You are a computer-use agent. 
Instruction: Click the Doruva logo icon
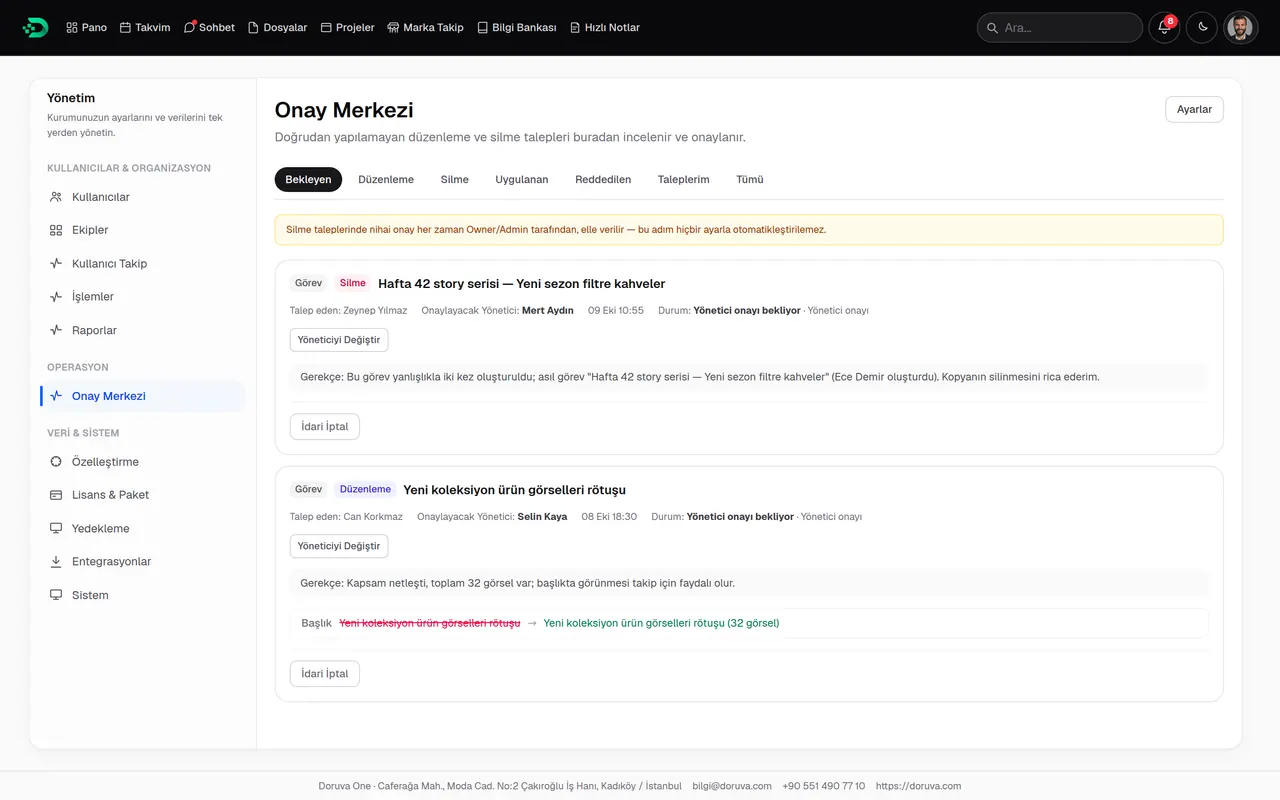35,28
